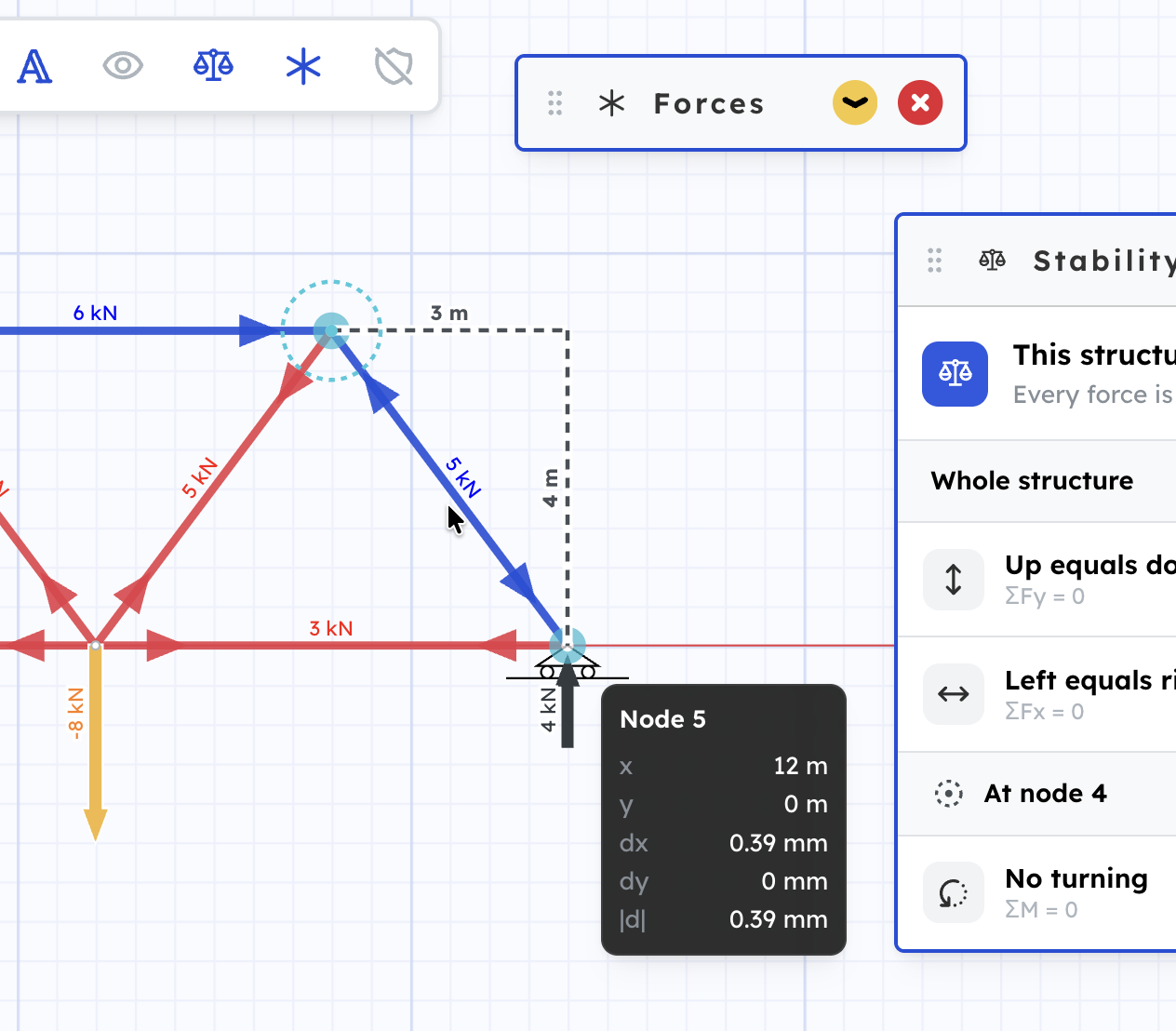The width and height of the screenshot is (1176, 1031).
Task: Select the Whole structure section heading
Action: (1033, 481)
